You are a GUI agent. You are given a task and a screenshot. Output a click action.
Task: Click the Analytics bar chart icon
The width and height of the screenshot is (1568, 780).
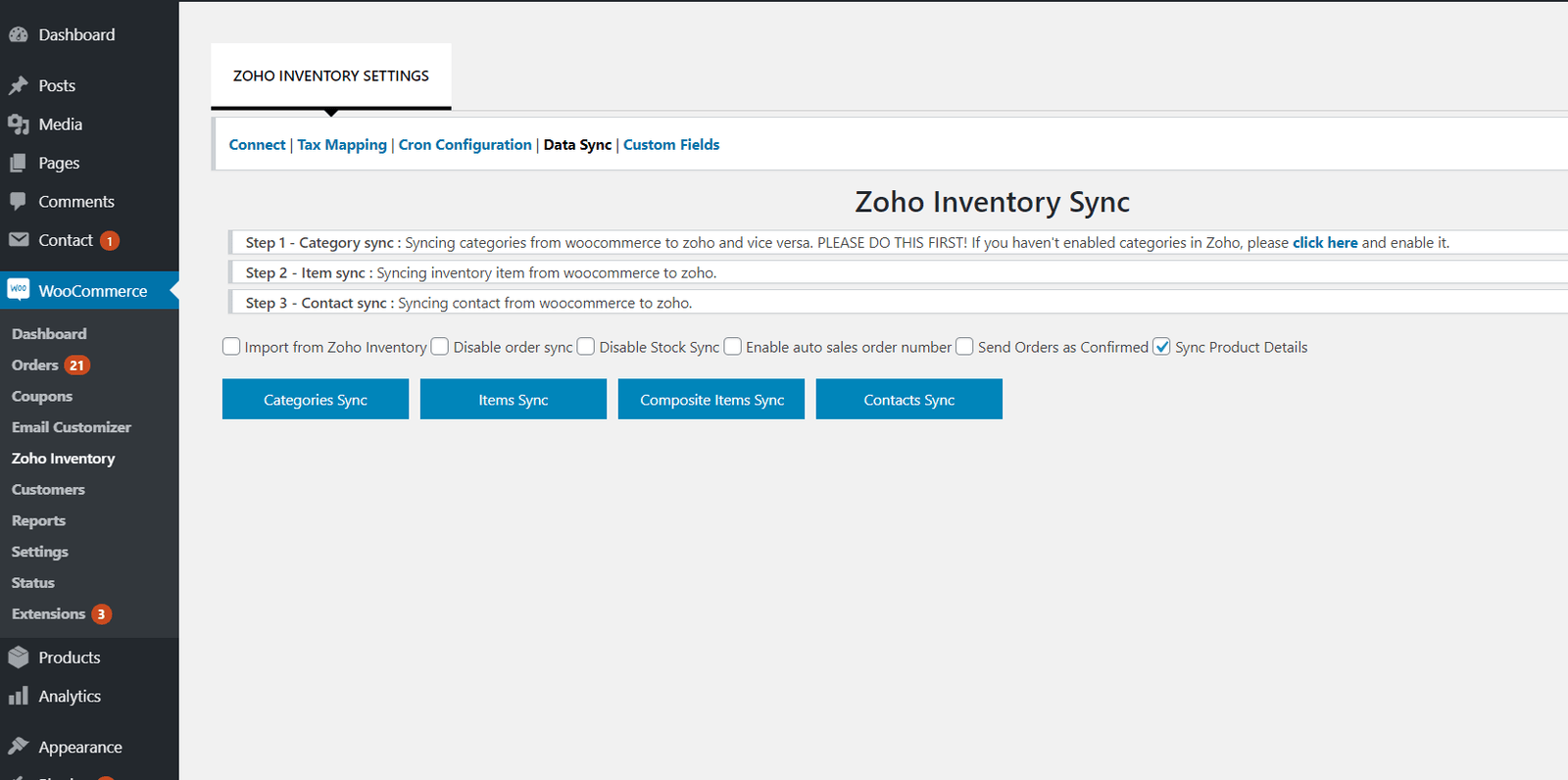point(18,696)
